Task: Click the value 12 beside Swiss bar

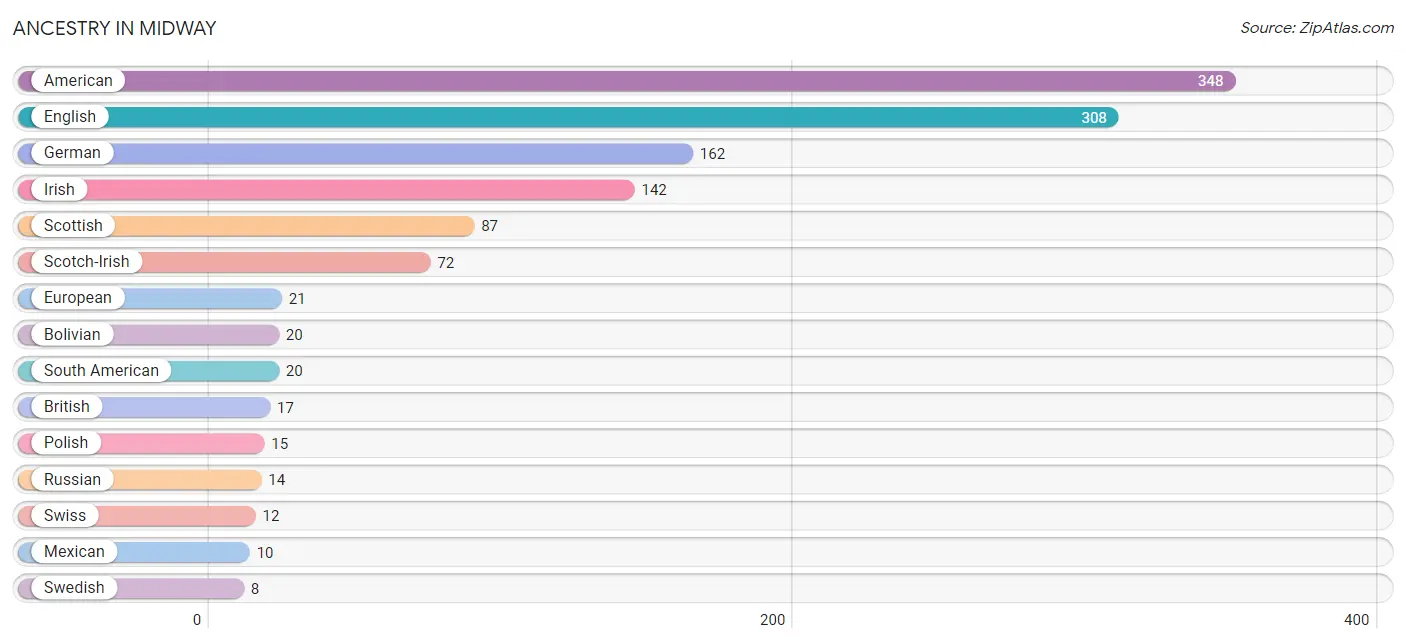Action: tap(271, 516)
